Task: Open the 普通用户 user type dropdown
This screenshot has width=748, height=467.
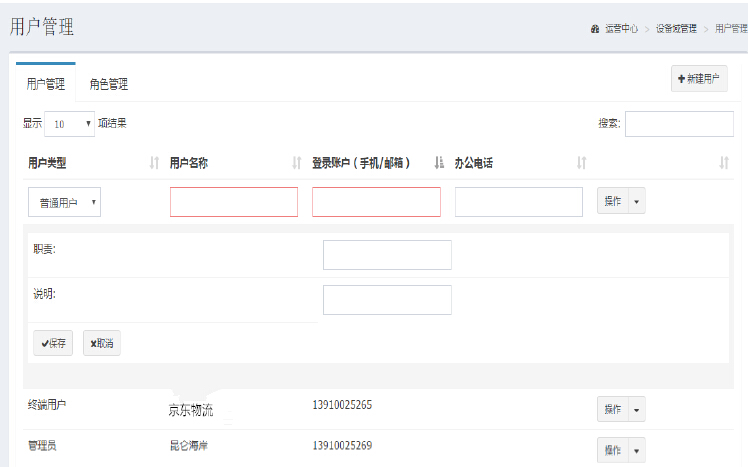Action: (x=65, y=202)
